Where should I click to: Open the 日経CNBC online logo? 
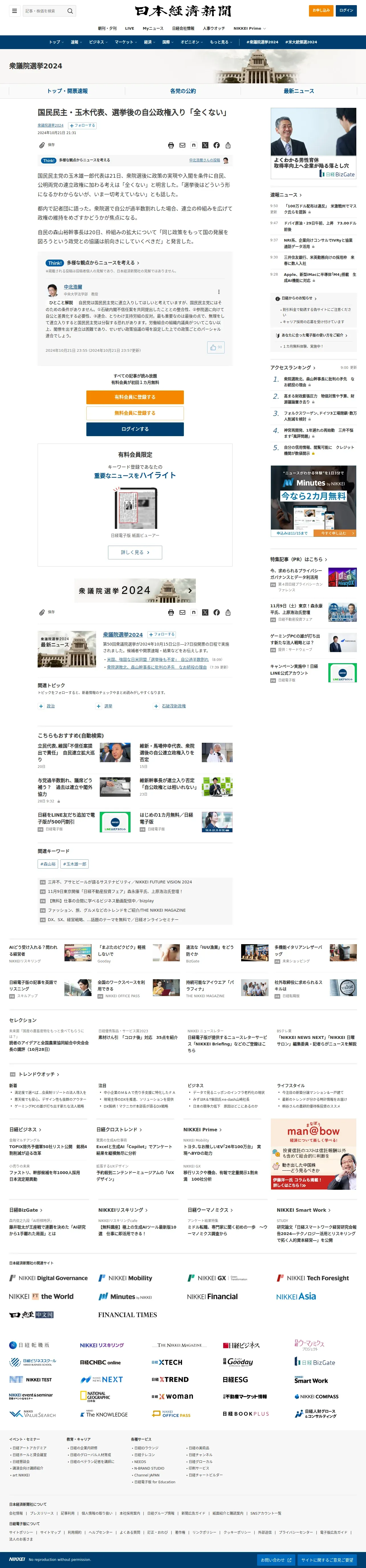[x=100, y=1362]
